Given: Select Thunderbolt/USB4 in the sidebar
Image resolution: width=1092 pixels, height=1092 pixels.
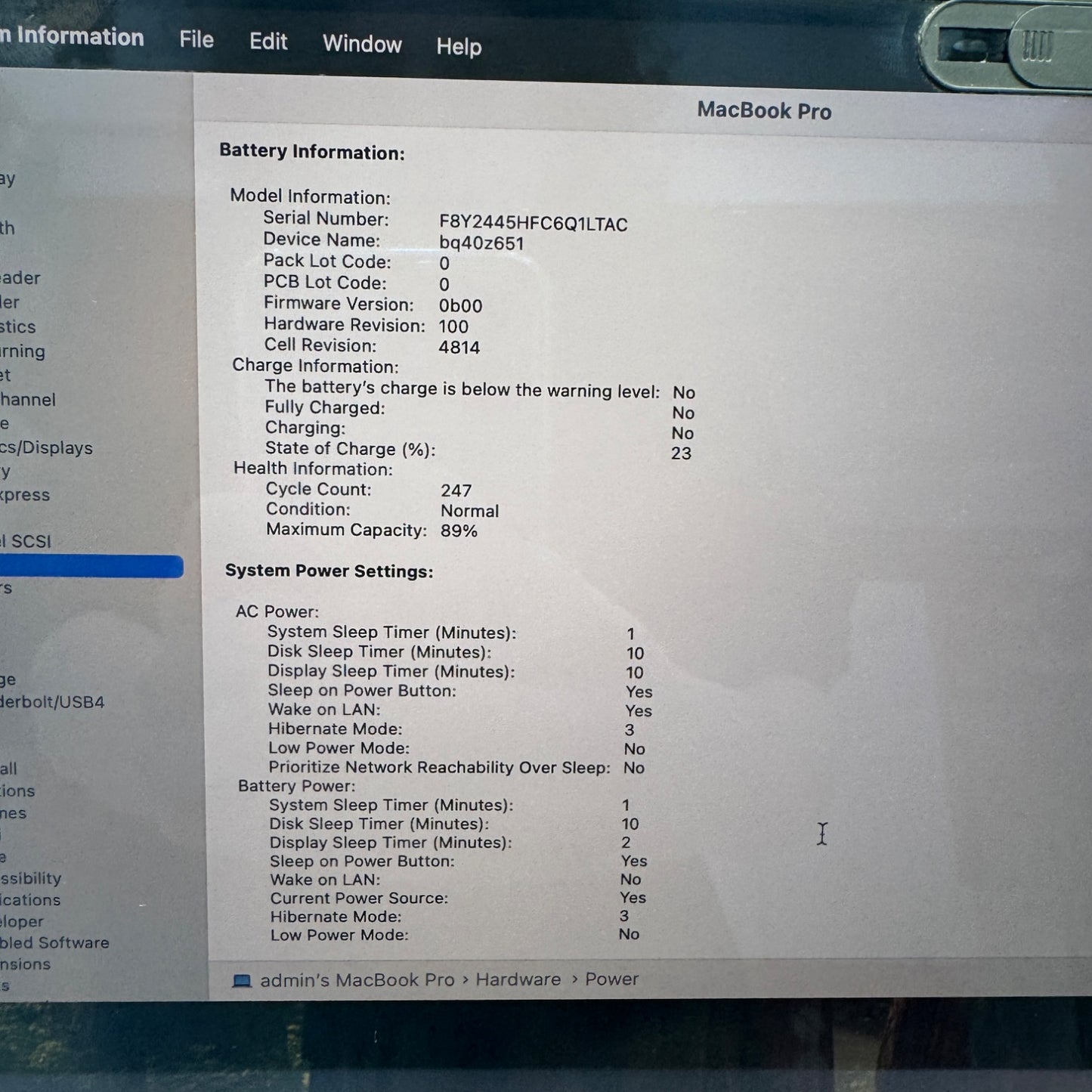Looking at the screenshot, I should (x=52, y=702).
